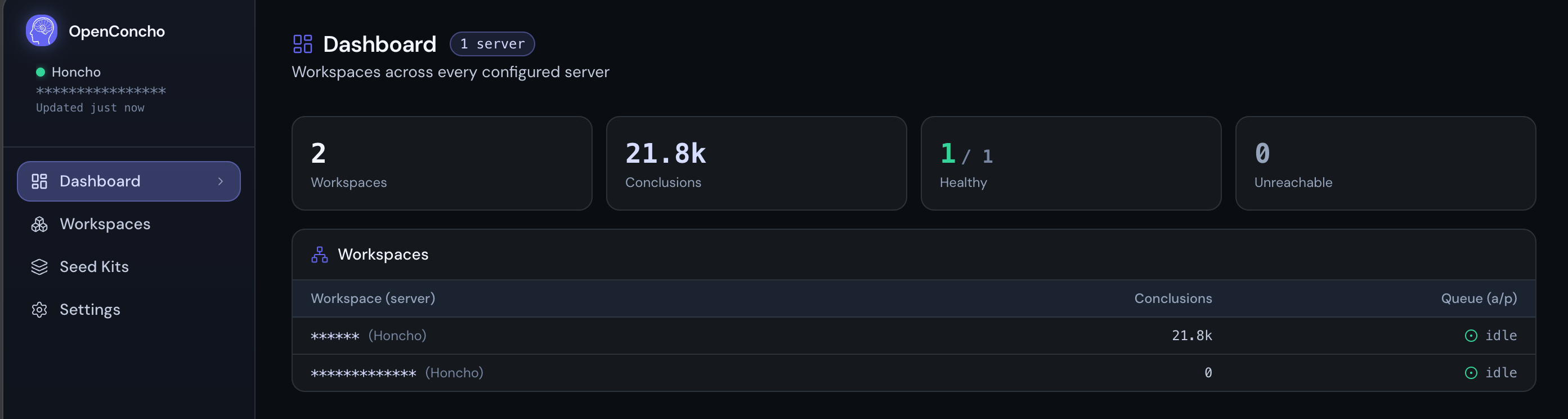This screenshot has width=1568, height=419.
Task: Click the 1 server badge
Action: (492, 44)
